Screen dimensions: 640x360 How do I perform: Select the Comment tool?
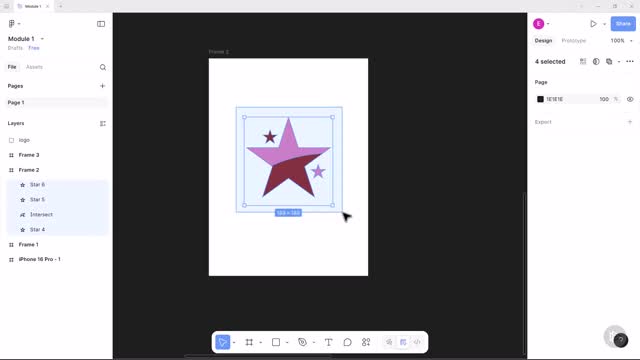point(347,342)
